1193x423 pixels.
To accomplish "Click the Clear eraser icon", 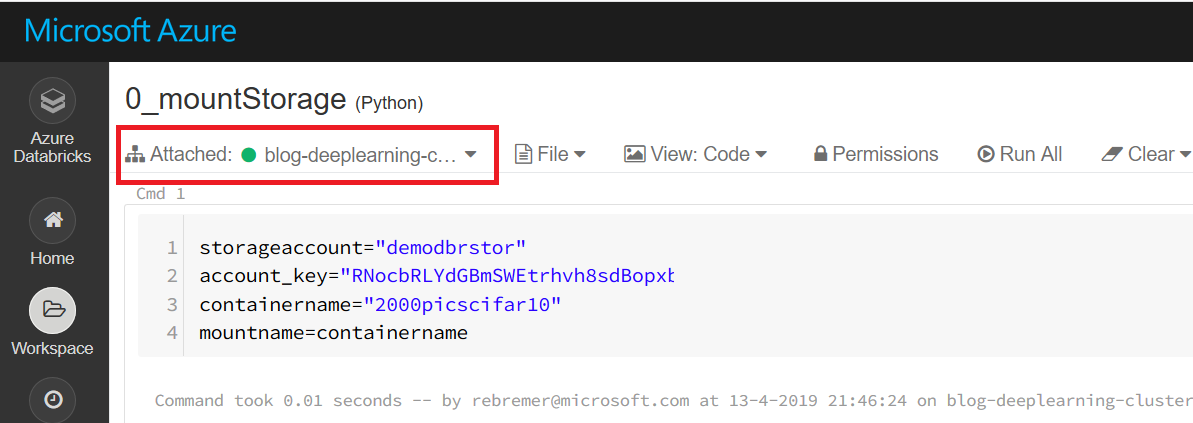I will [1112, 154].
